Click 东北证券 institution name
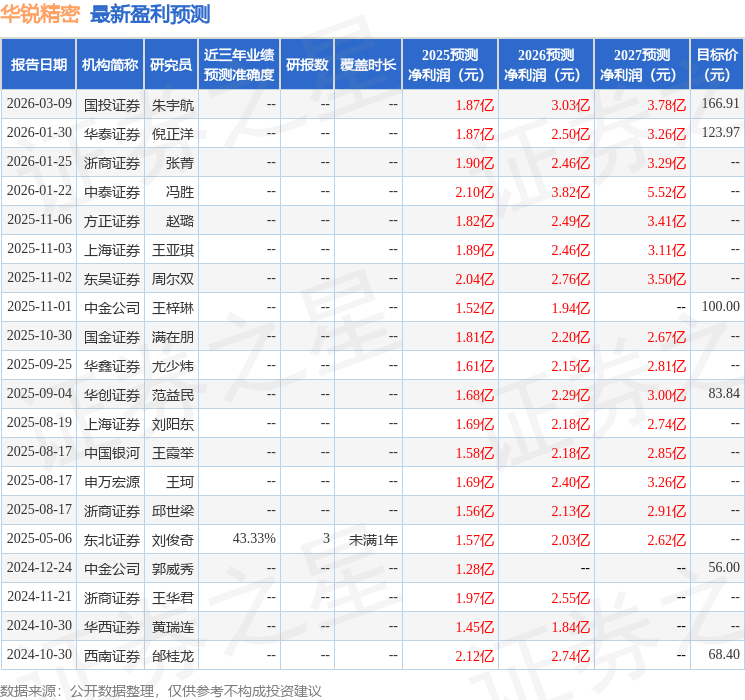This screenshot has width=745, height=700. pyautogui.click(x=112, y=540)
